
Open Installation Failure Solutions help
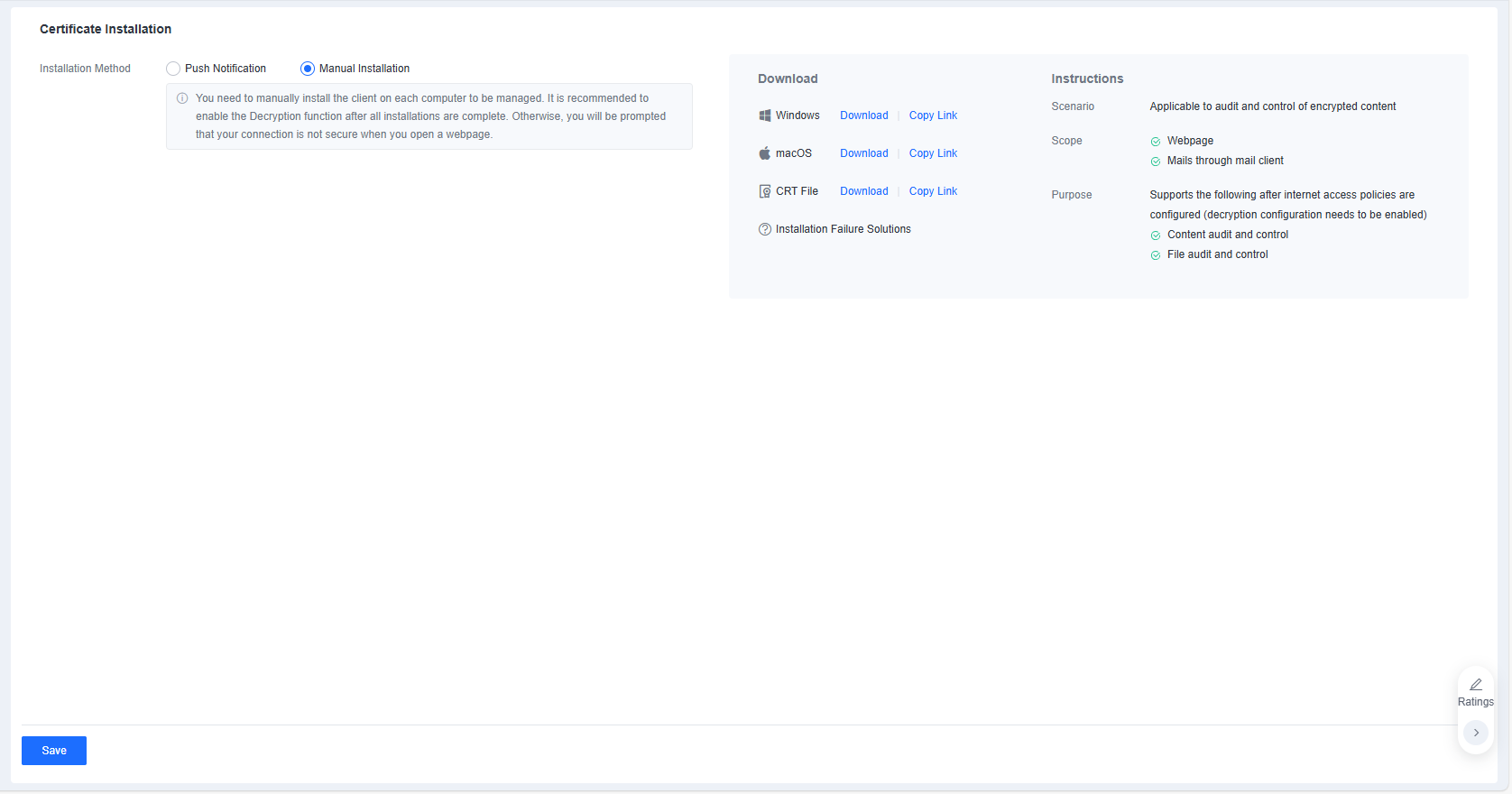[x=844, y=229]
